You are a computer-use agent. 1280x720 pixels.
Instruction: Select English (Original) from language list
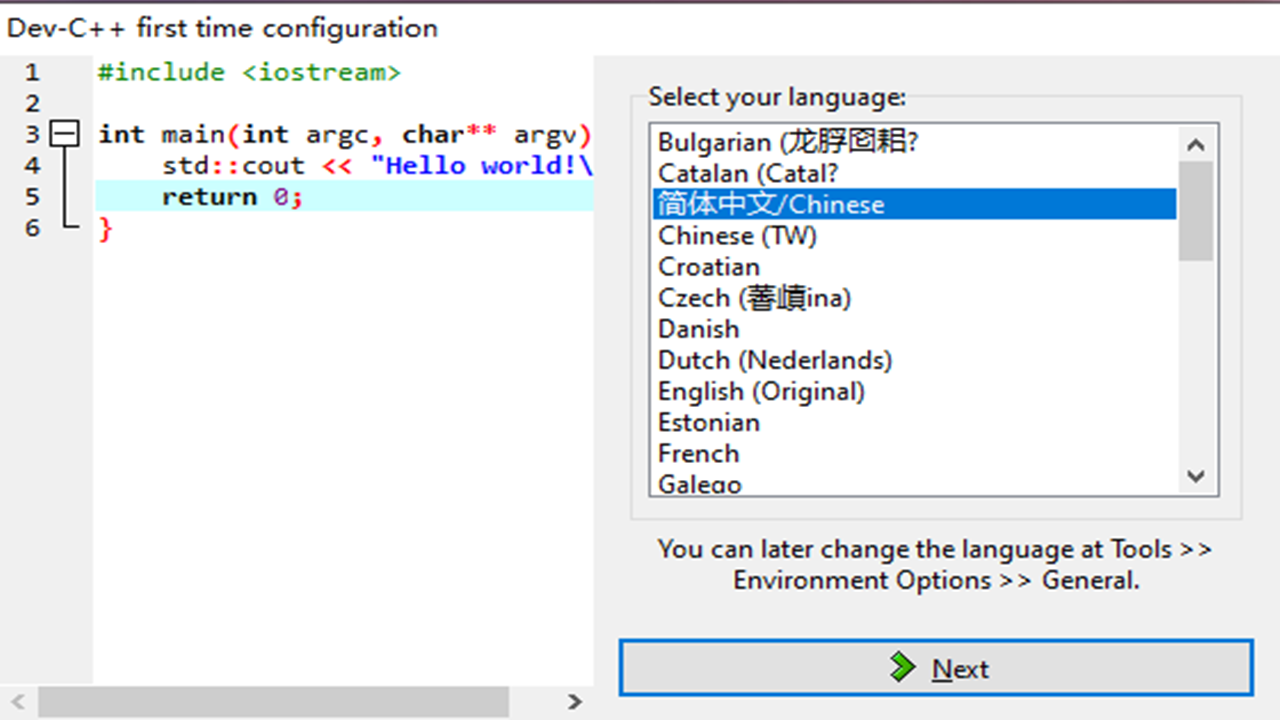point(761,391)
